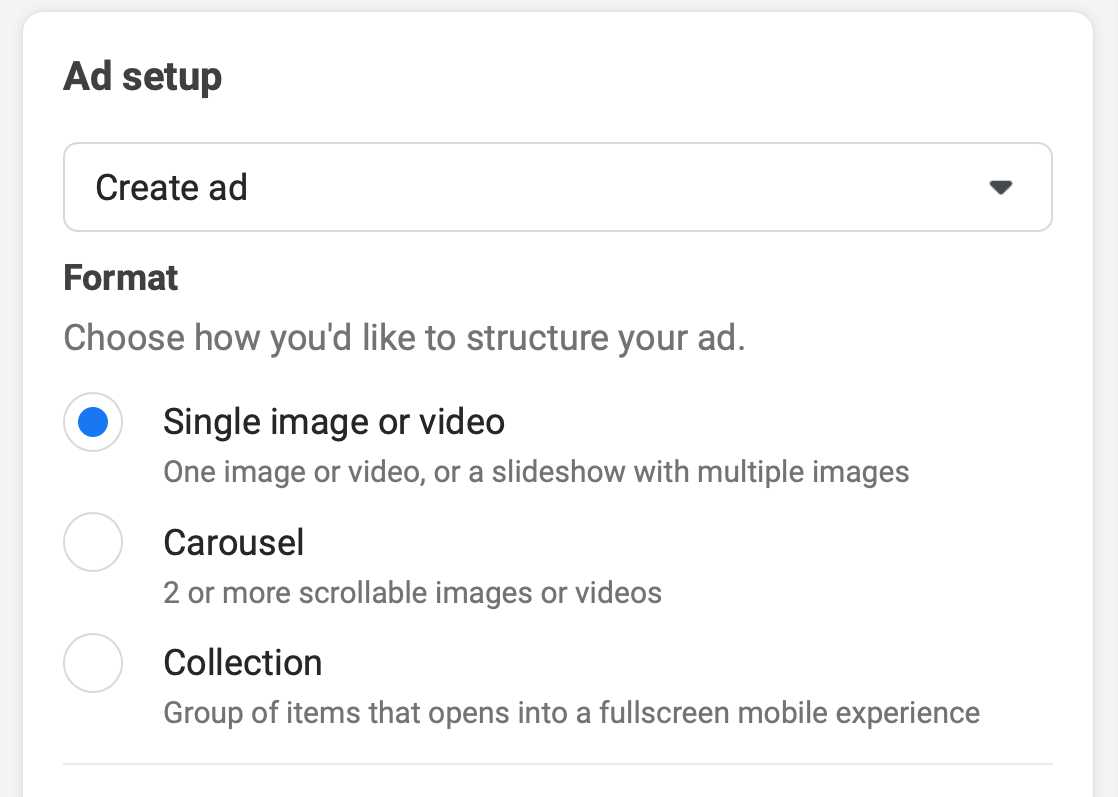Screen dimensions: 1118x797
Task: Click the blue dot of the selected format
Action: (x=93, y=422)
